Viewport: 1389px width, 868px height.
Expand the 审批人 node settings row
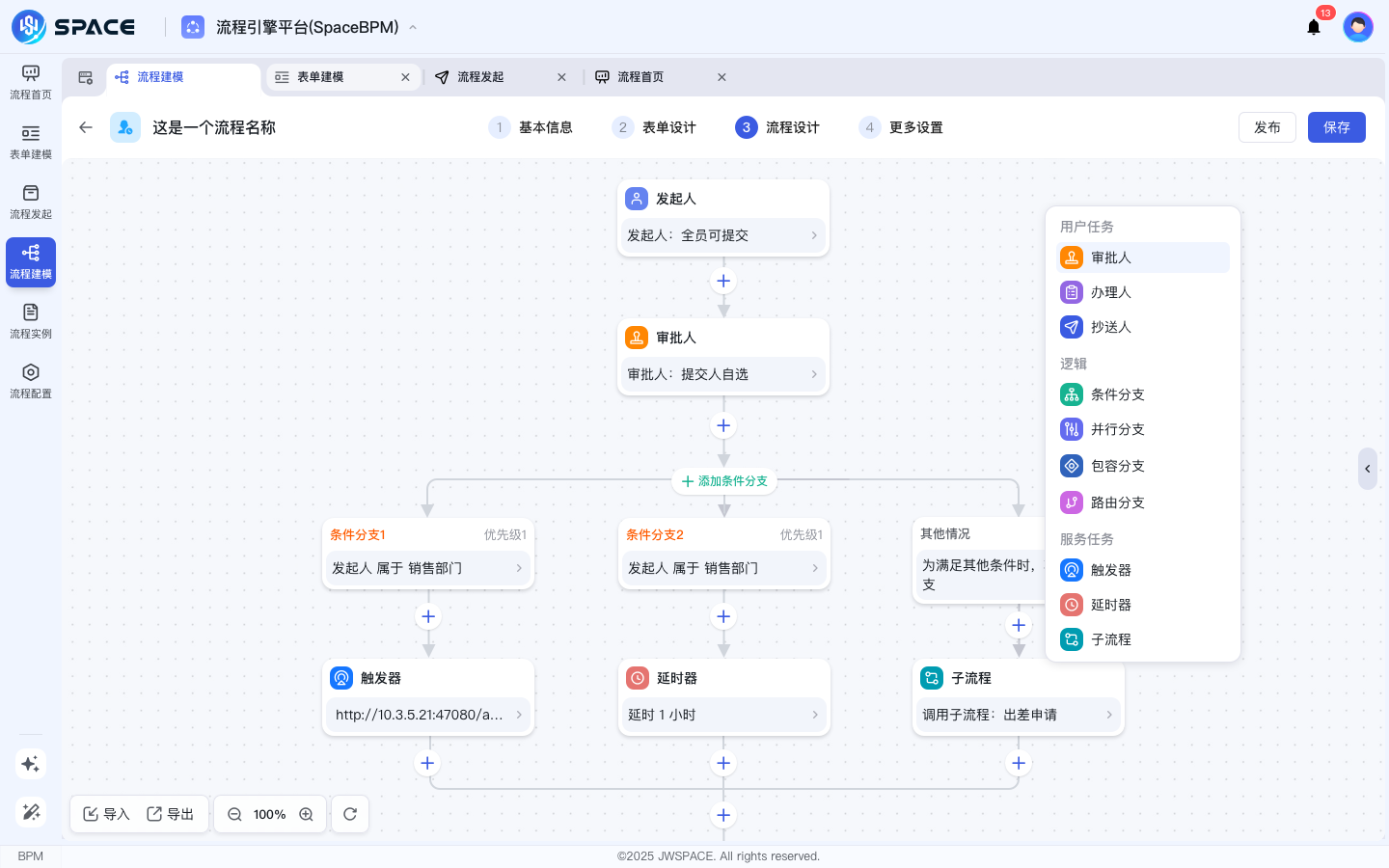722,374
